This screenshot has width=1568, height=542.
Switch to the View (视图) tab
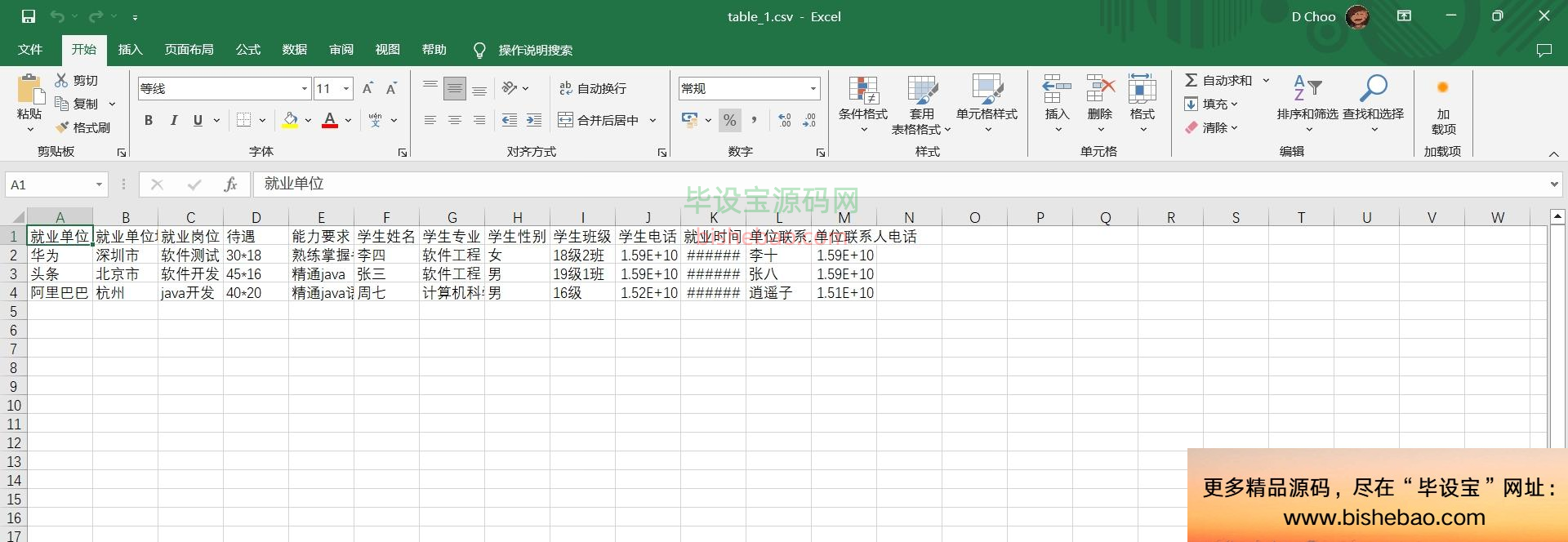click(387, 50)
